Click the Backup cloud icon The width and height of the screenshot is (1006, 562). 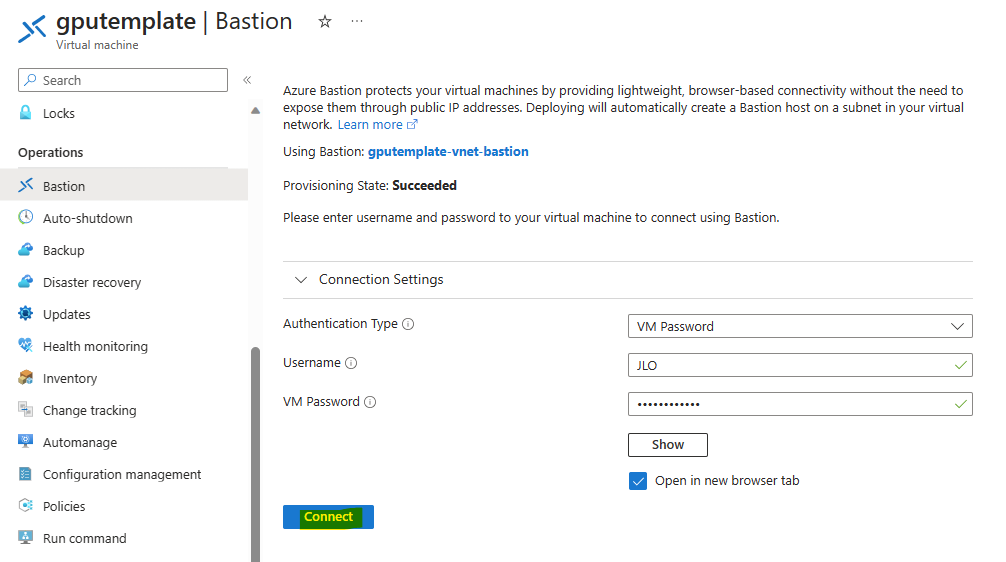pos(26,250)
